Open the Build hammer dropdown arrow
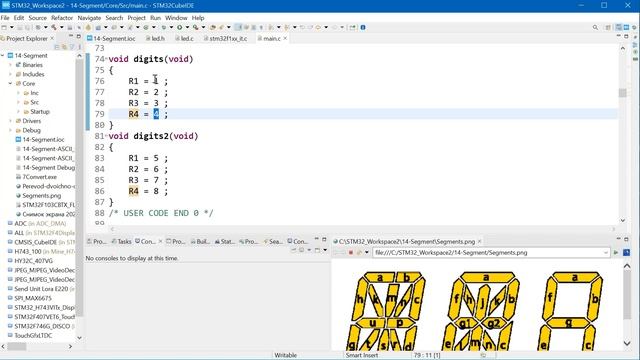 62,27
